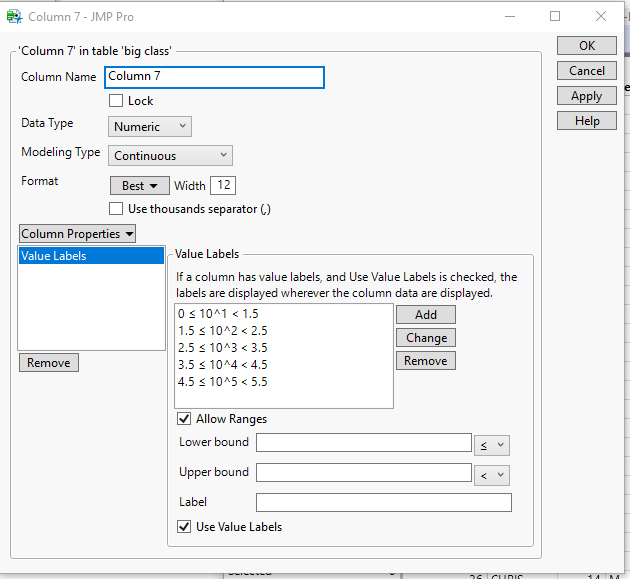Uncheck the Allow Ranges checkbox

(x=184, y=419)
